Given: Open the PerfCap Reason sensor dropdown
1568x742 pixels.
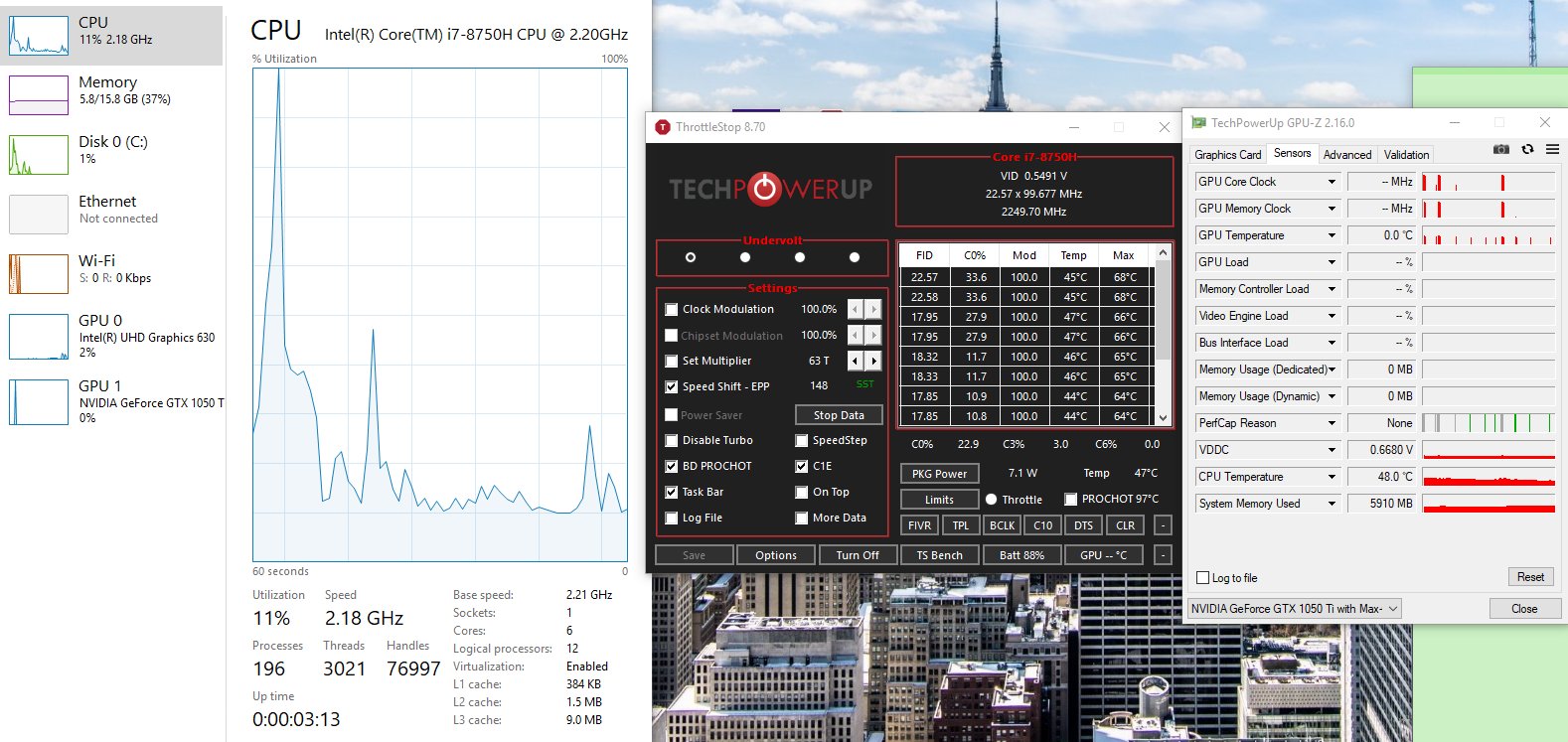Looking at the screenshot, I should (1332, 423).
